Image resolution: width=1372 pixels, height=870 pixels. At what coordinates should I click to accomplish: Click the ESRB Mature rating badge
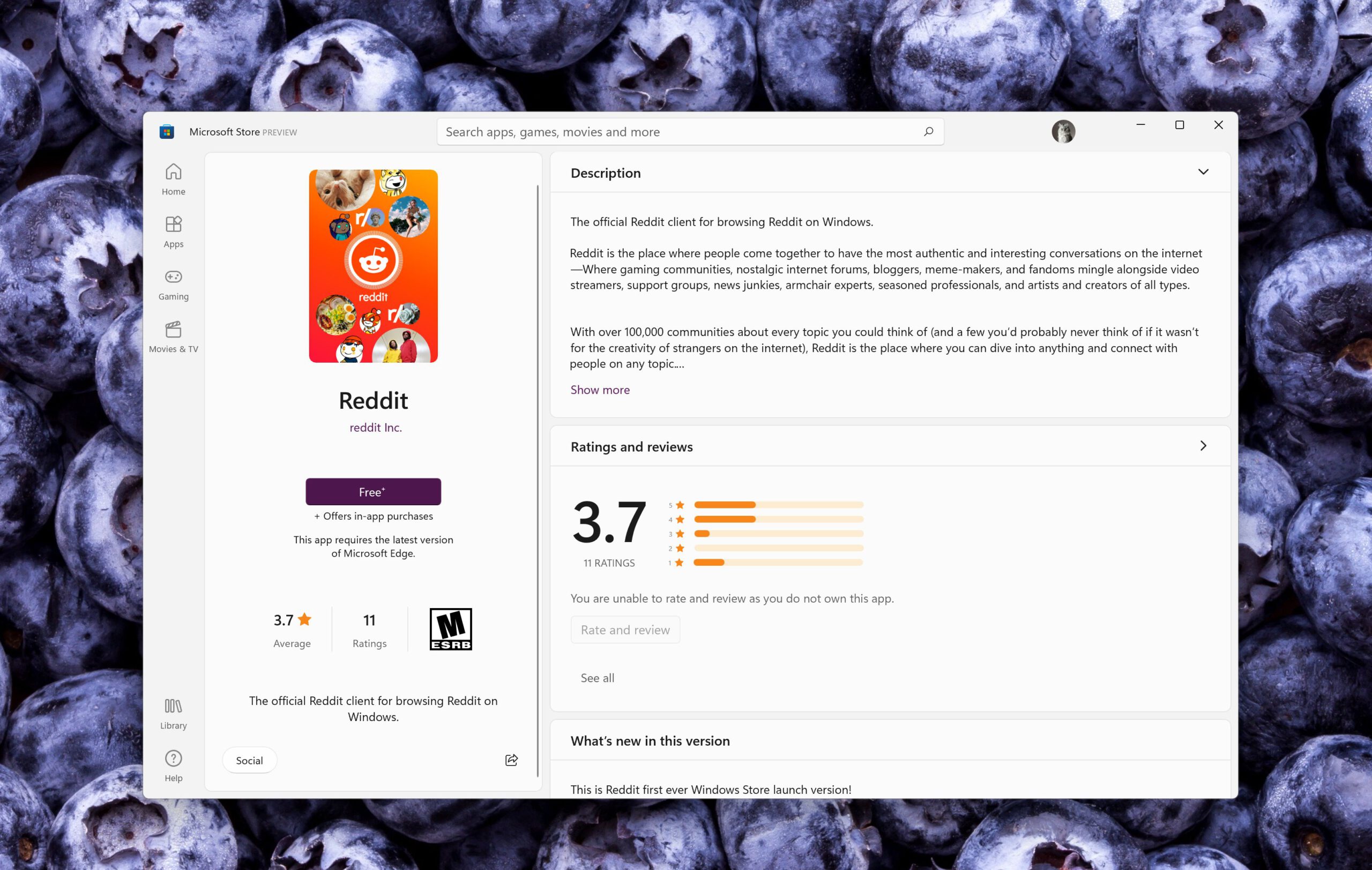coord(450,628)
